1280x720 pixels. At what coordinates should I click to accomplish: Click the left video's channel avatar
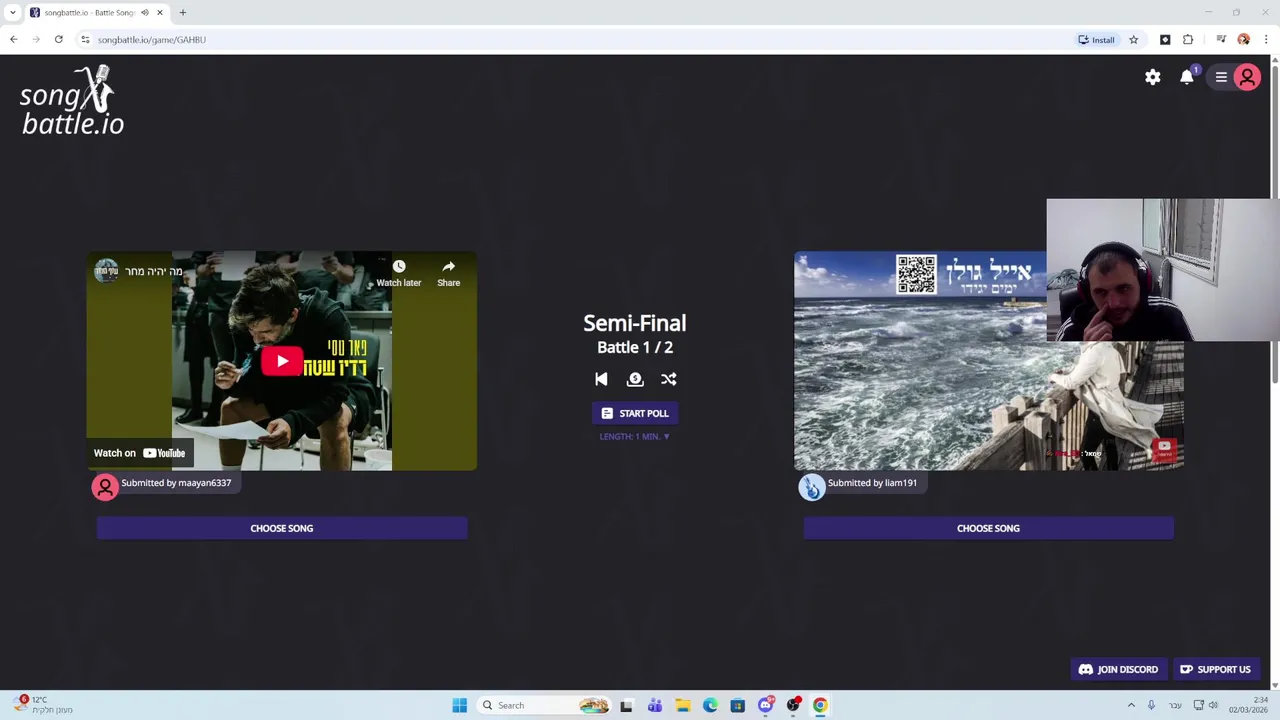pyautogui.click(x=106, y=271)
